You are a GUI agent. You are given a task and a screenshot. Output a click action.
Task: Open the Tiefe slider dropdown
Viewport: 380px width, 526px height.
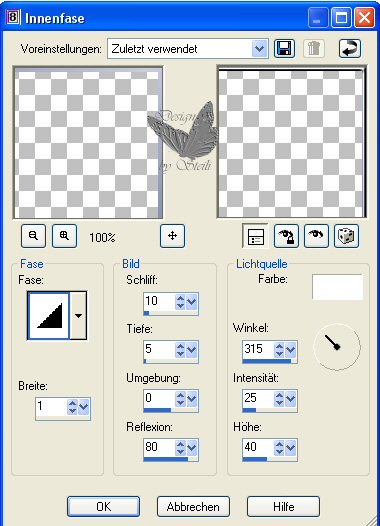pyautogui.click(x=191, y=350)
